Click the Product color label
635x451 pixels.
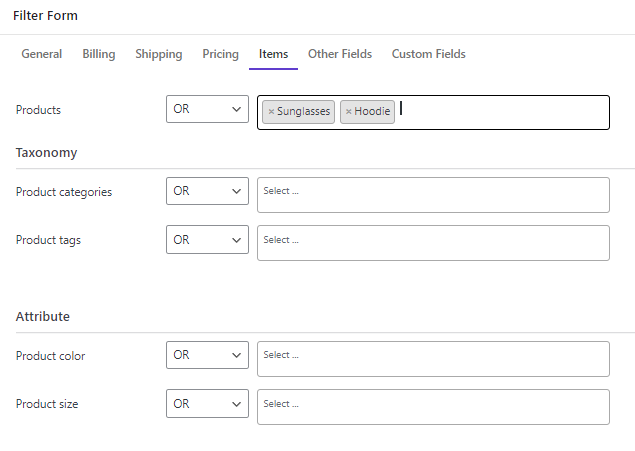coord(51,356)
